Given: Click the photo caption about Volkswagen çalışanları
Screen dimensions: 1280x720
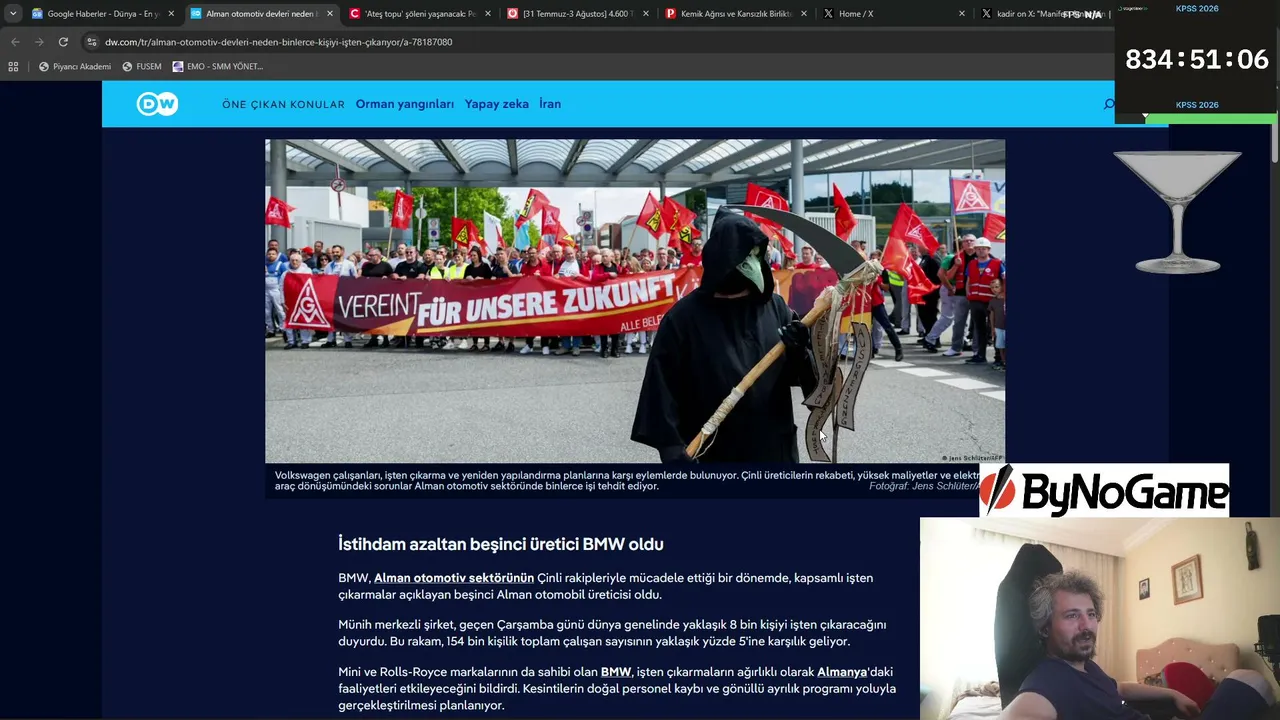Looking at the screenshot, I should 627,481.
